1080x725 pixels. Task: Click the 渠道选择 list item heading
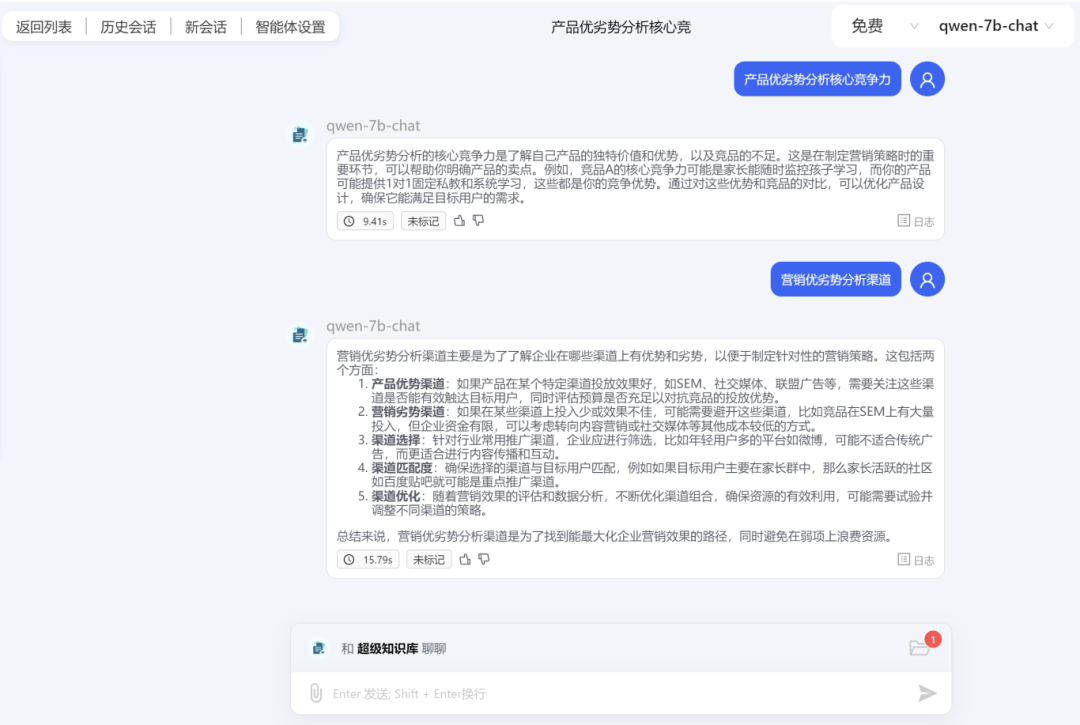[395, 440]
